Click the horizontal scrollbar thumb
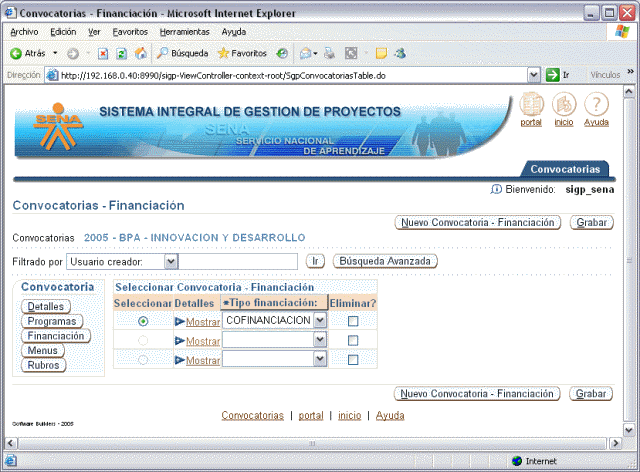Viewport: 640px width, 472px height. point(312,443)
